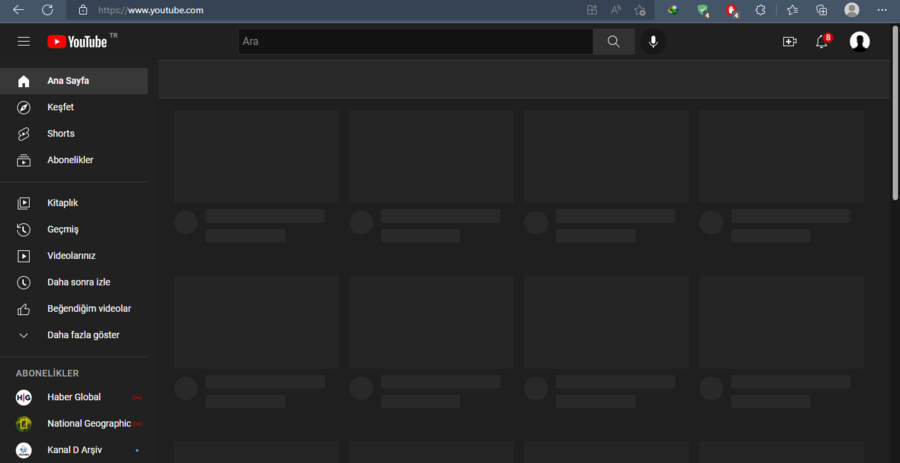Open the read aloud icon

[x=616, y=10]
